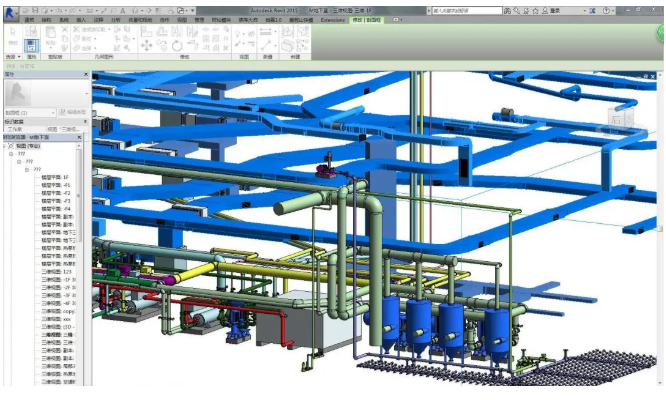Viewport: 666px width, 400px height.
Task: Click Save in the quick access toolbar
Action: pos(33,9)
